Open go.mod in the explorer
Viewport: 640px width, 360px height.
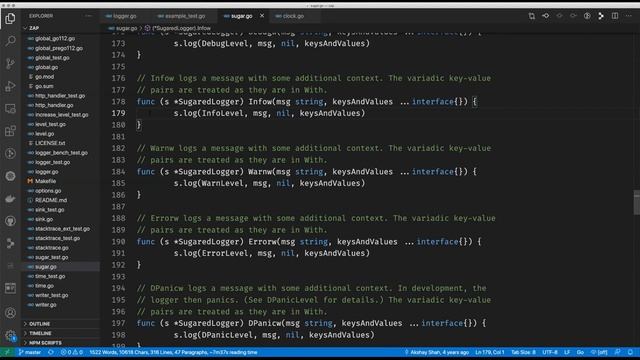click(x=60, y=76)
